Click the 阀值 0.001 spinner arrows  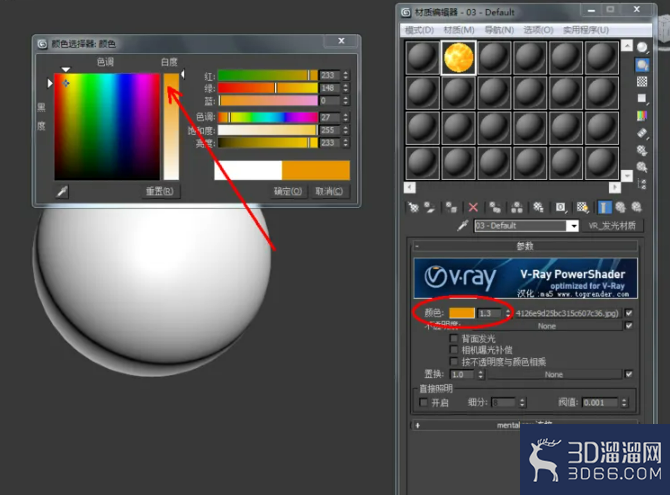coord(624,402)
